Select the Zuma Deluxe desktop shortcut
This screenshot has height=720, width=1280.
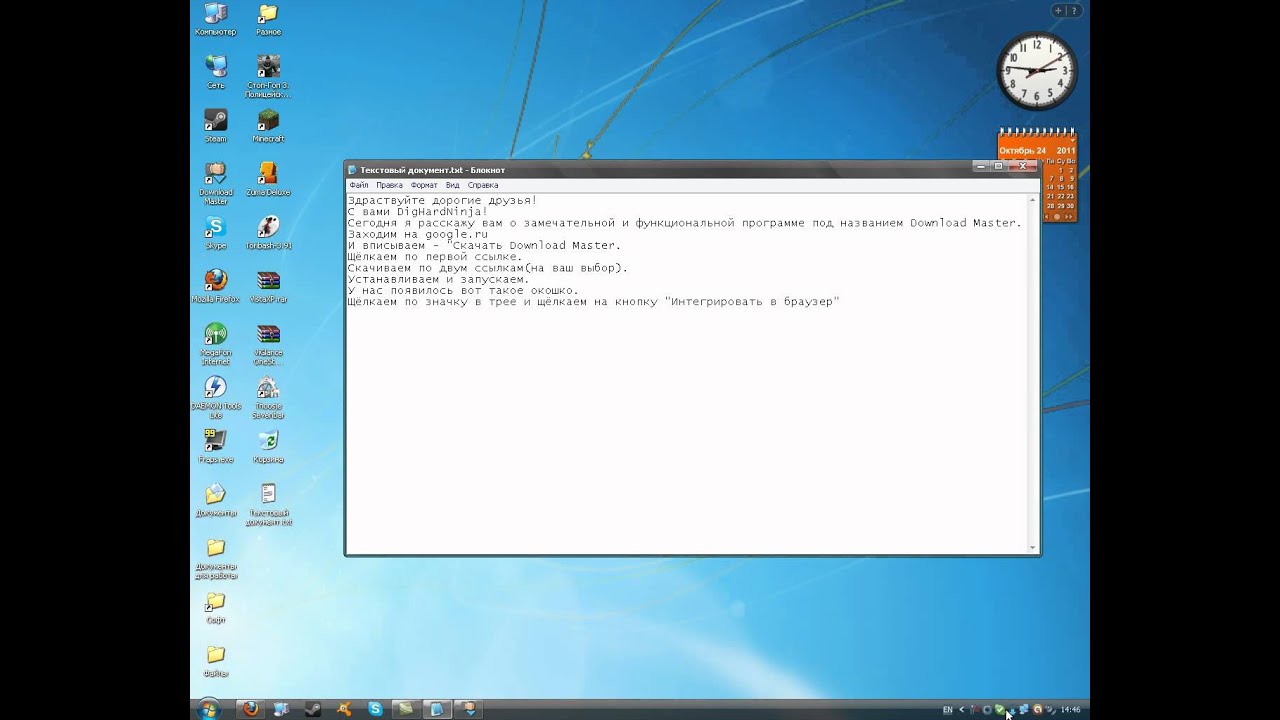coord(268,179)
